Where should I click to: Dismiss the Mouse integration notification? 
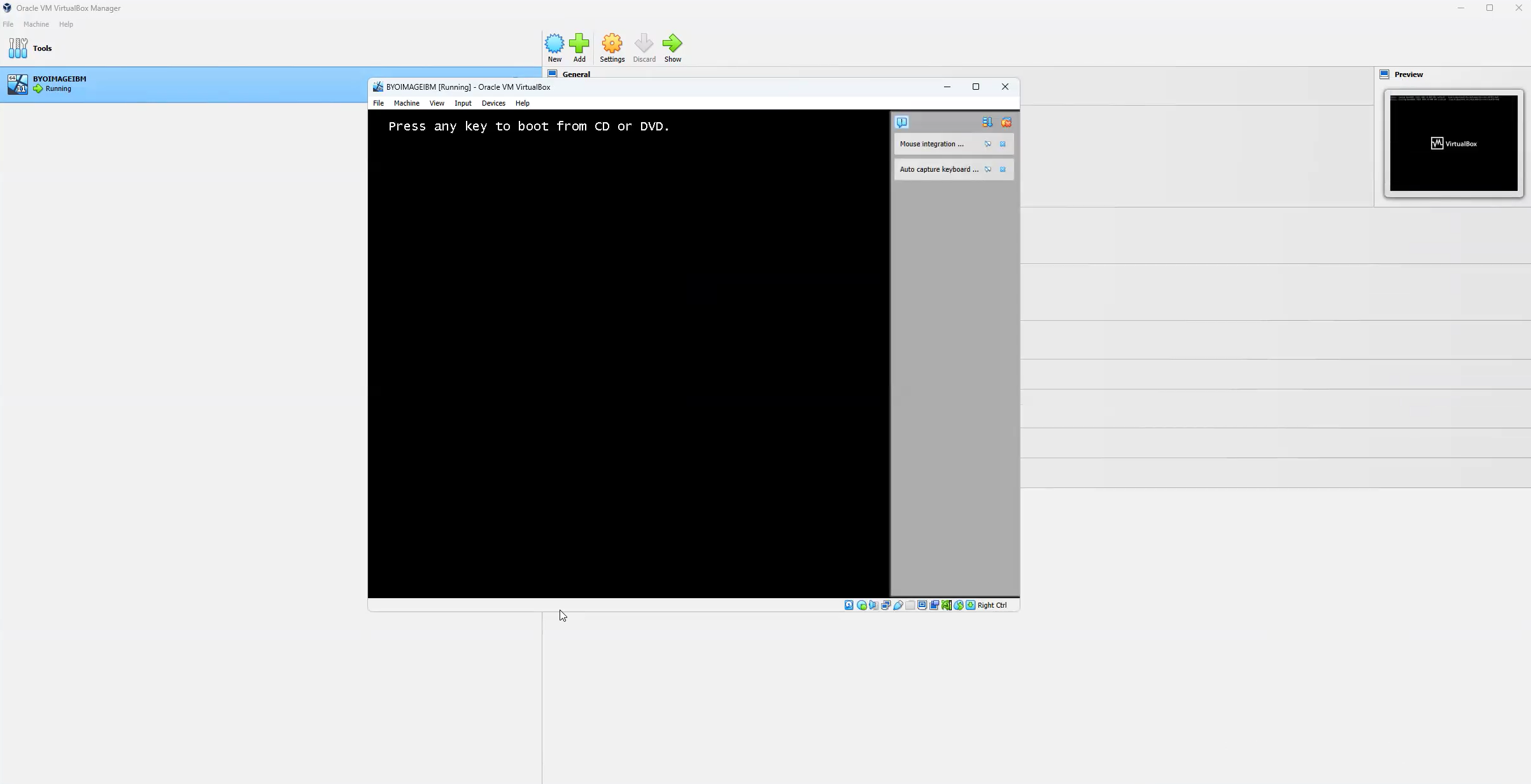(x=1003, y=144)
